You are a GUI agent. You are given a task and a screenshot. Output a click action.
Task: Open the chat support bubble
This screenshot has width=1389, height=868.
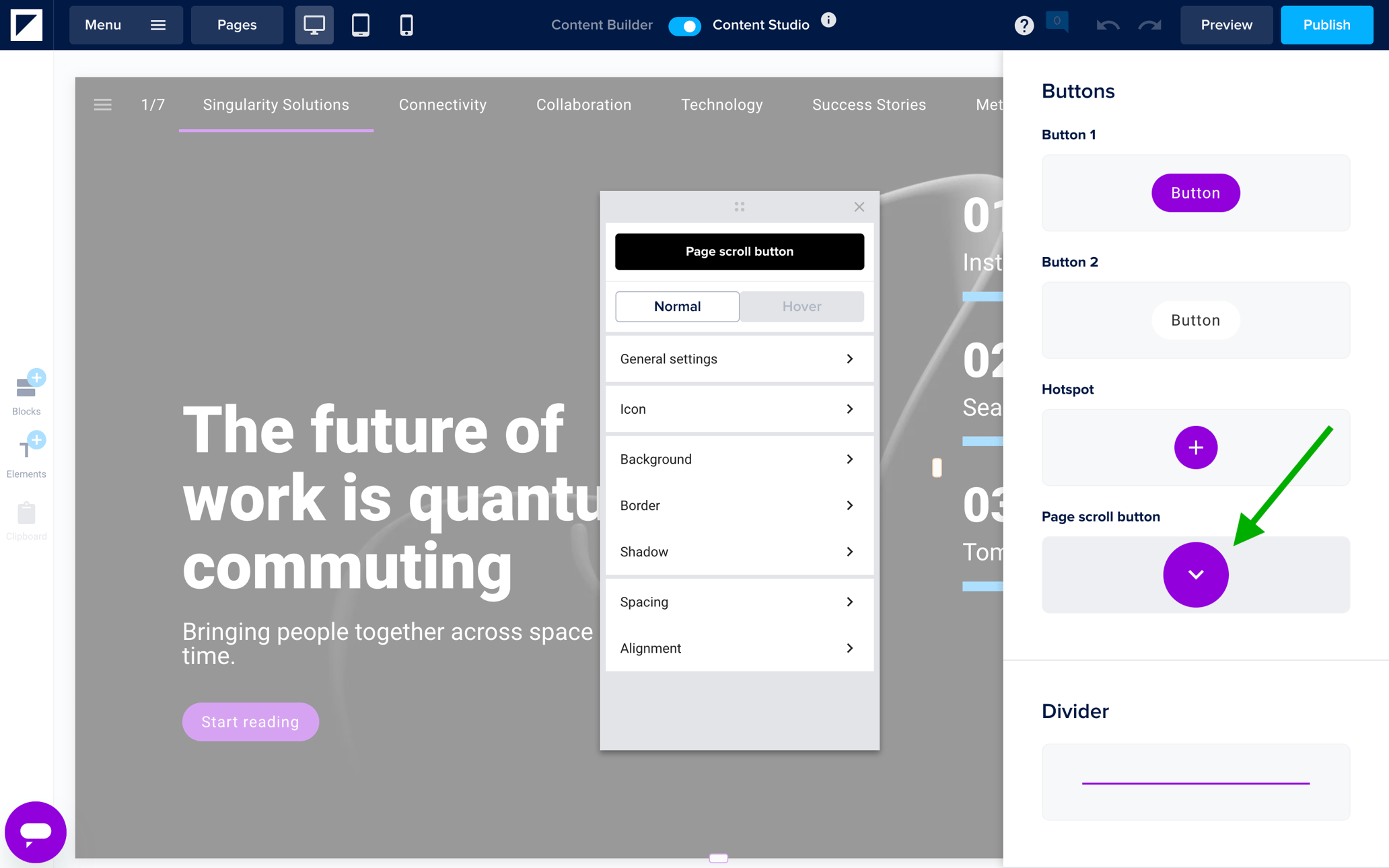tap(35, 832)
